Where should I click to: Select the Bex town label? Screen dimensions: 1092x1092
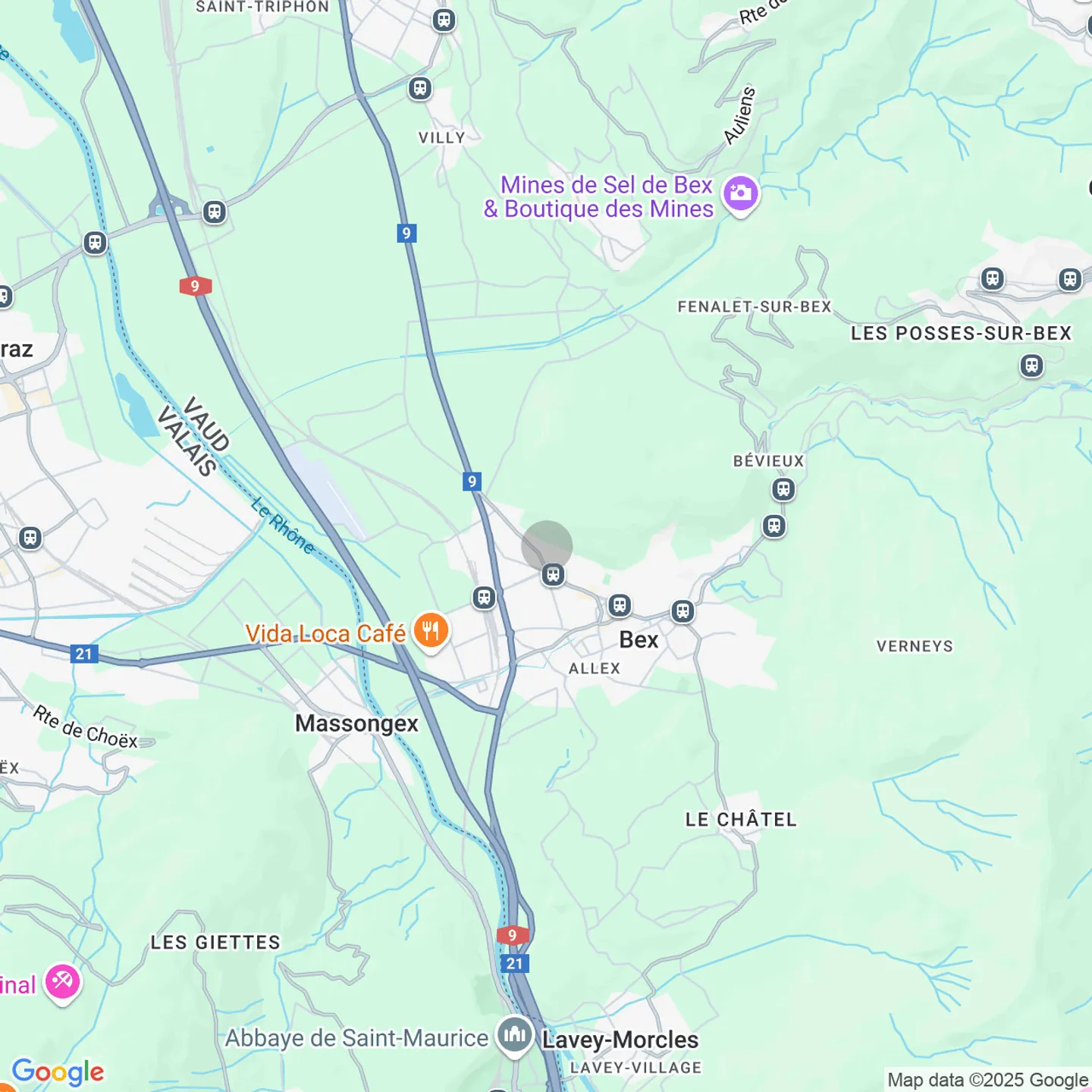coord(639,640)
